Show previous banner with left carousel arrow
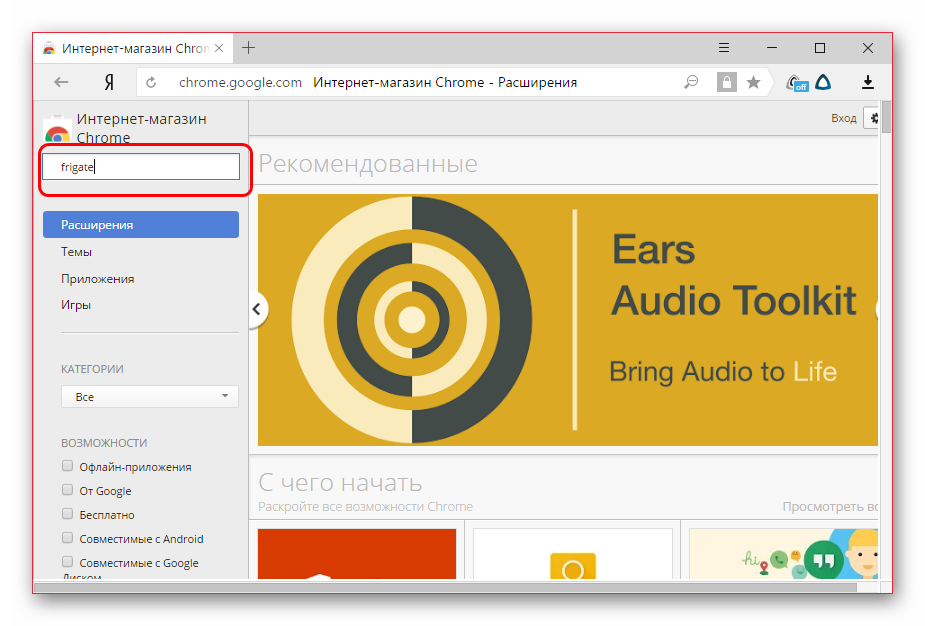The image size is (925, 626). [x=256, y=309]
